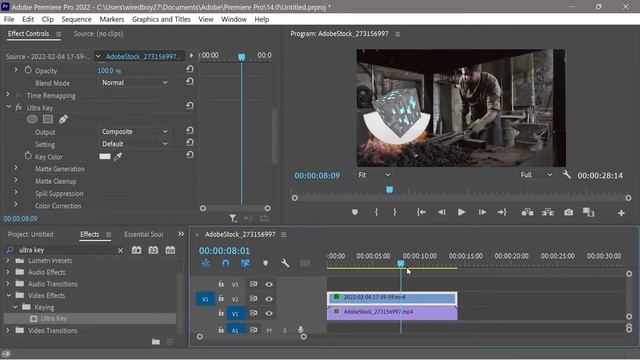640x360 pixels.
Task: Expand Spill Suppression settings
Action: click(x=16, y=192)
